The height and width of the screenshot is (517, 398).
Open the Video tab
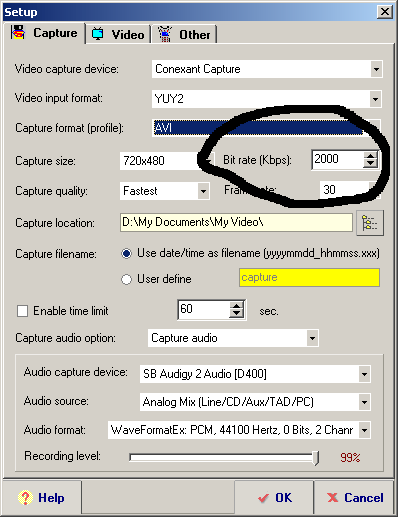coord(118,34)
